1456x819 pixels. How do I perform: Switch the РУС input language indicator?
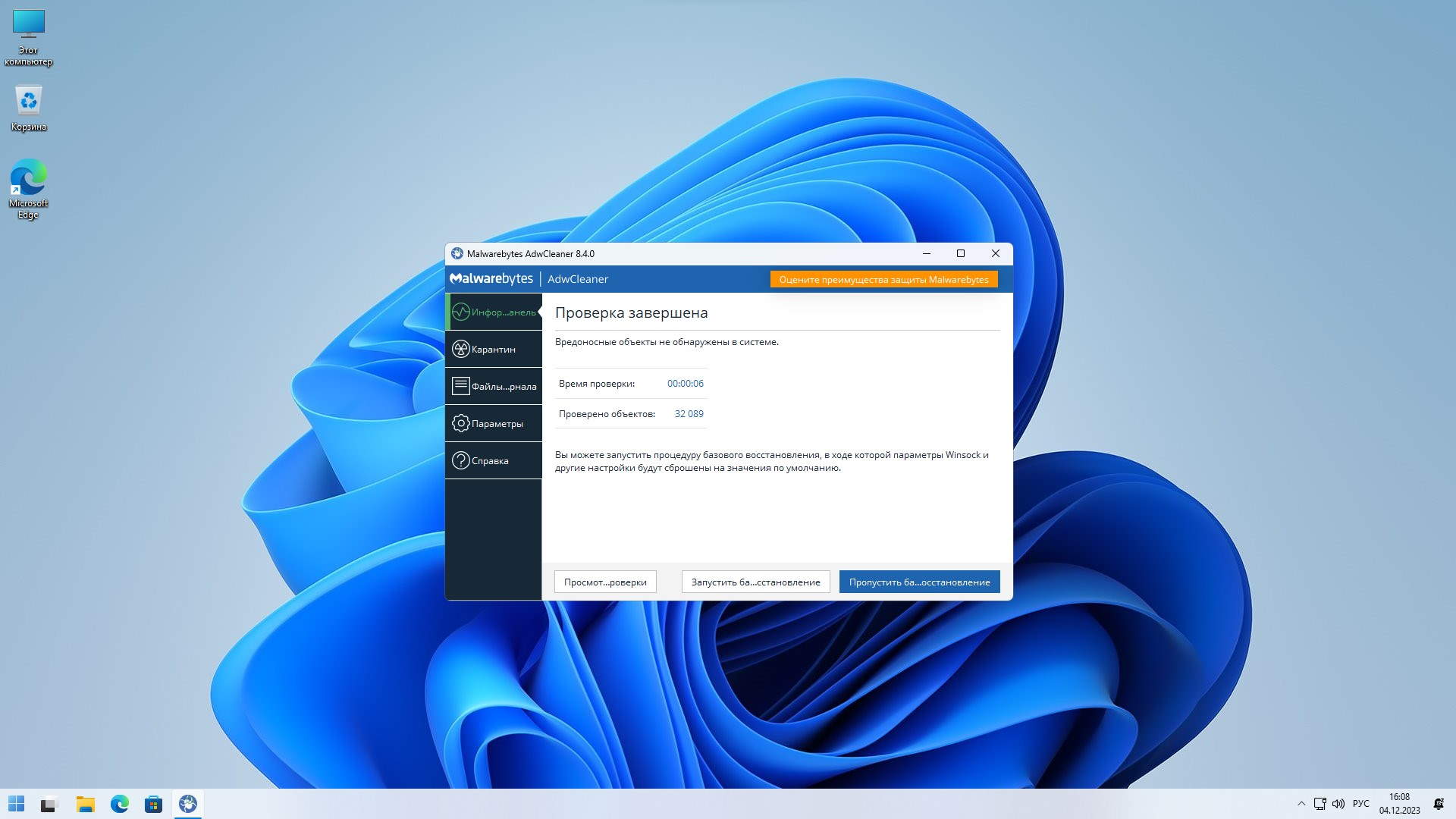[1361, 804]
